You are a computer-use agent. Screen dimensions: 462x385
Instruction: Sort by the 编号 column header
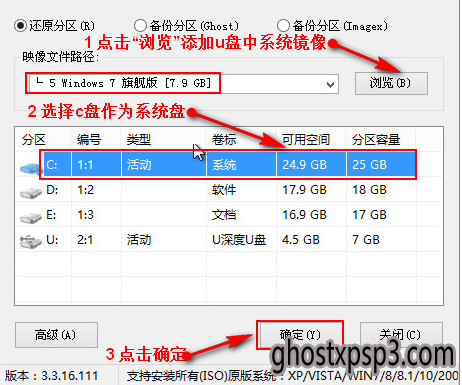(89, 140)
